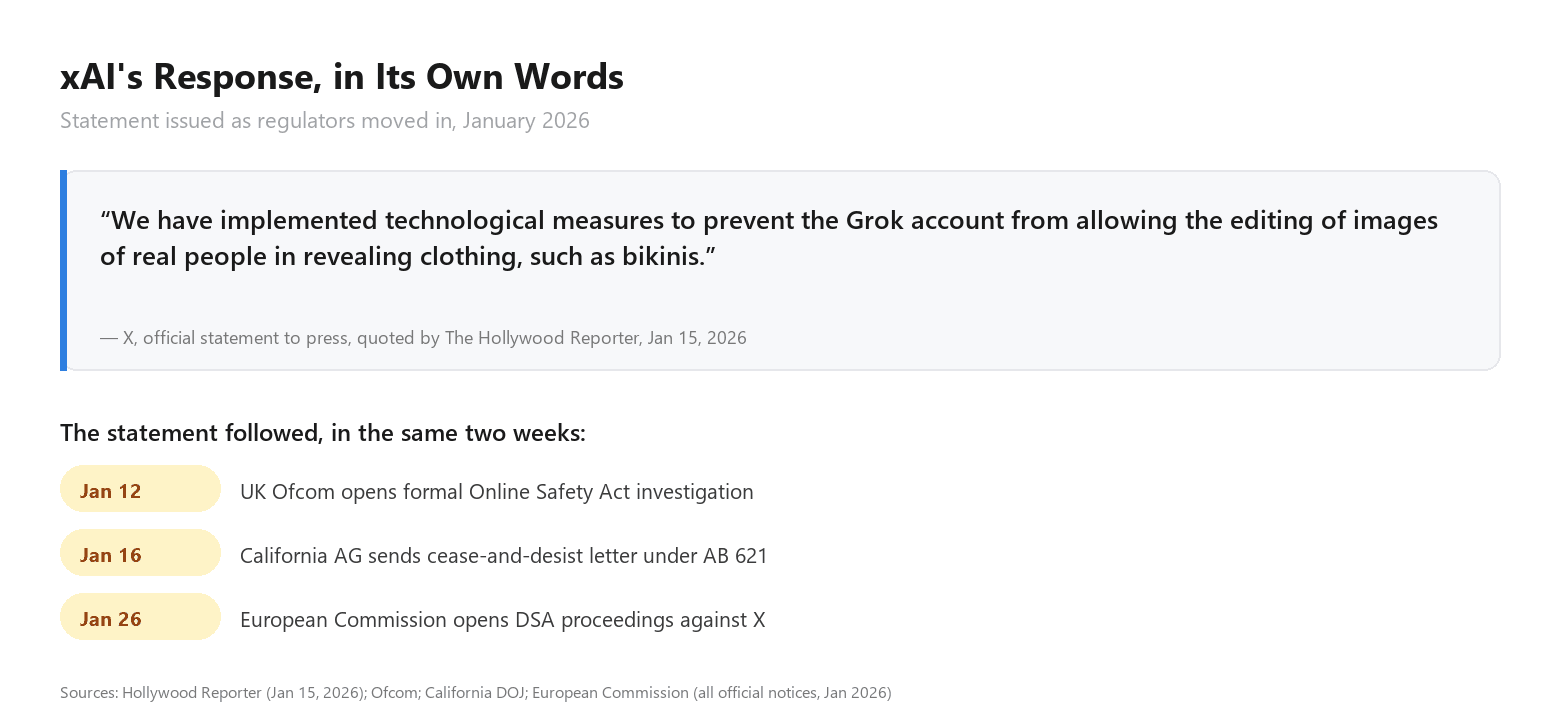Viewport: 1560px width, 720px height.
Task: Click "AB 621" in the California entry
Action: point(735,556)
